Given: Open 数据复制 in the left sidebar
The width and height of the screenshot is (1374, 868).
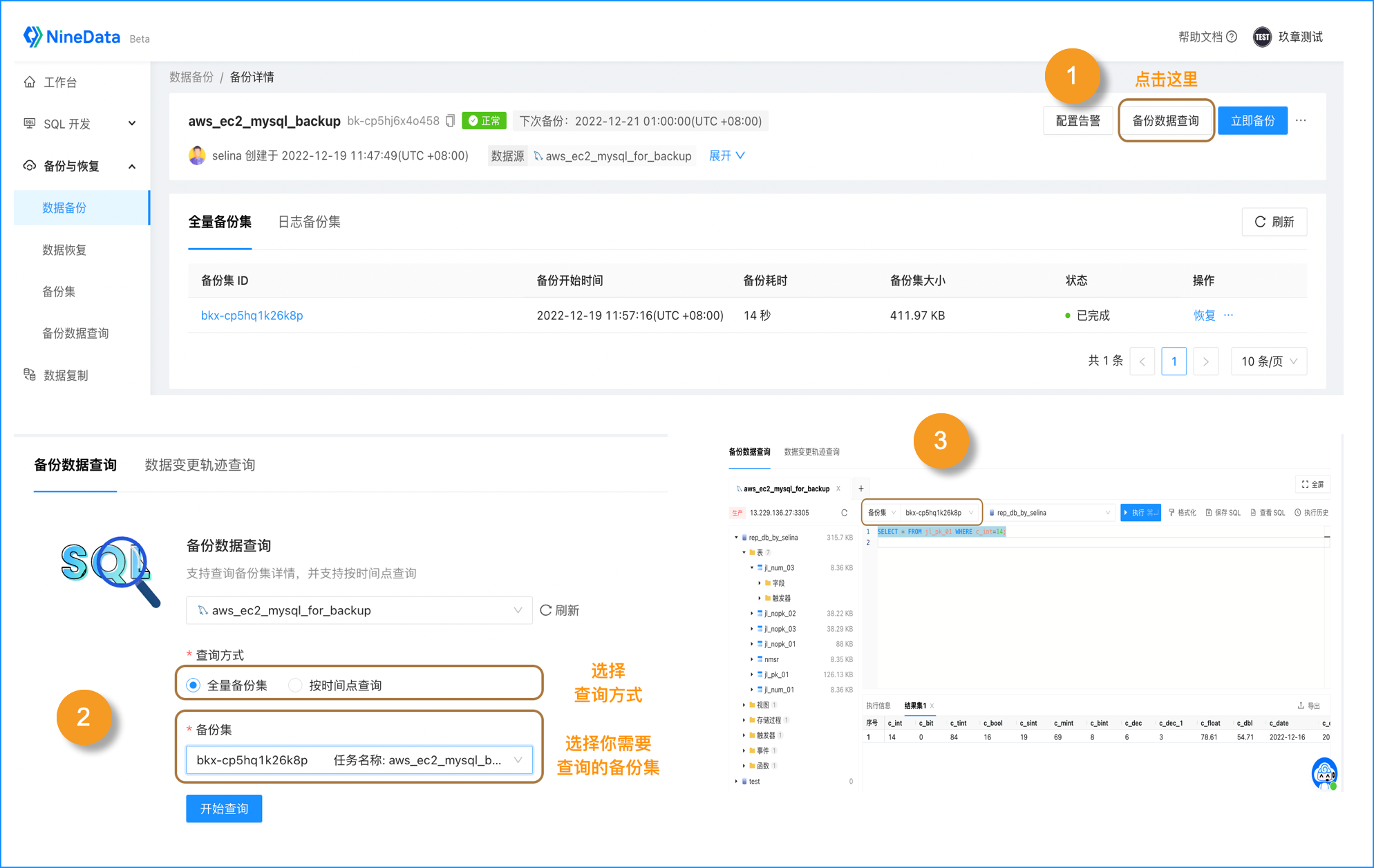Looking at the screenshot, I should coord(66,375).
